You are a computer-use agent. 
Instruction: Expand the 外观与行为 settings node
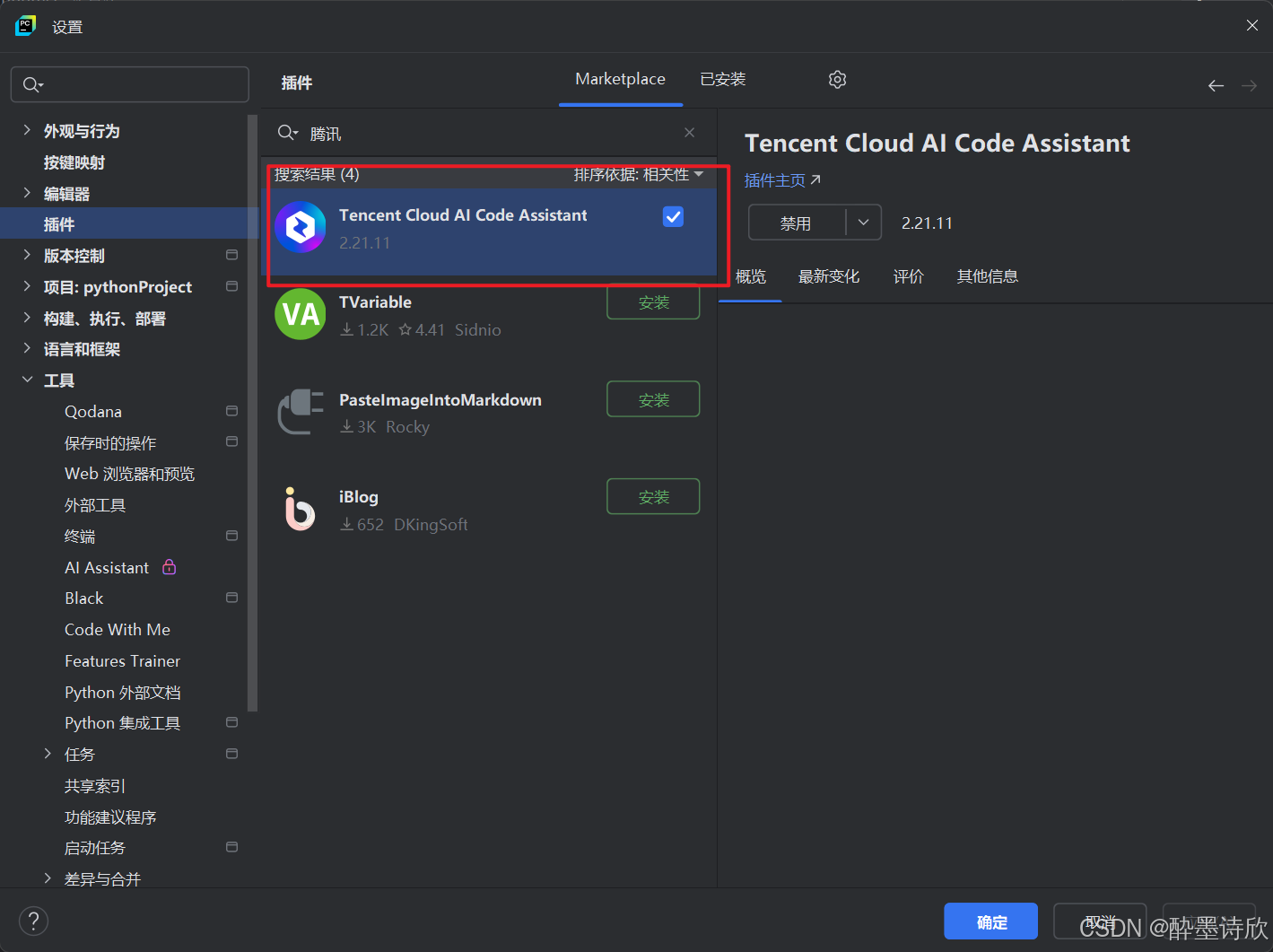(x=27, y=130)
